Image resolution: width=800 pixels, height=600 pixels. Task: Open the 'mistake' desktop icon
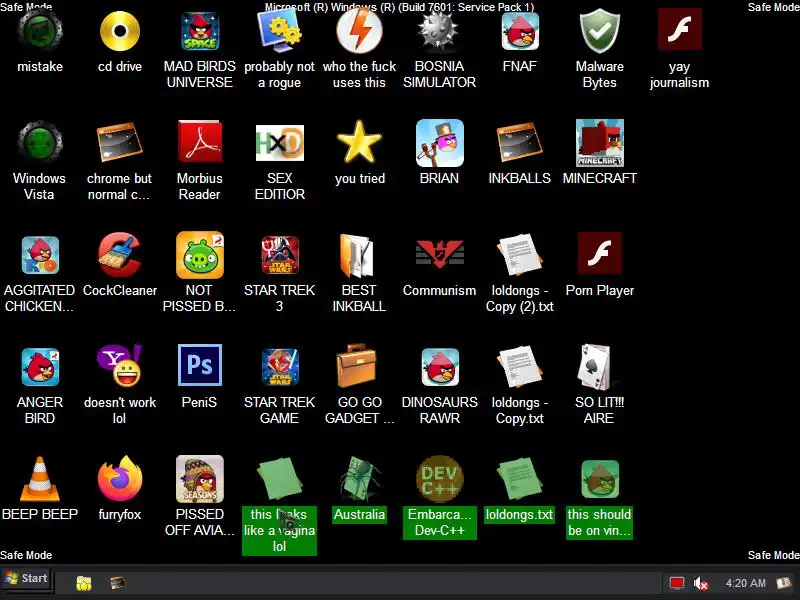click(40, 32)
